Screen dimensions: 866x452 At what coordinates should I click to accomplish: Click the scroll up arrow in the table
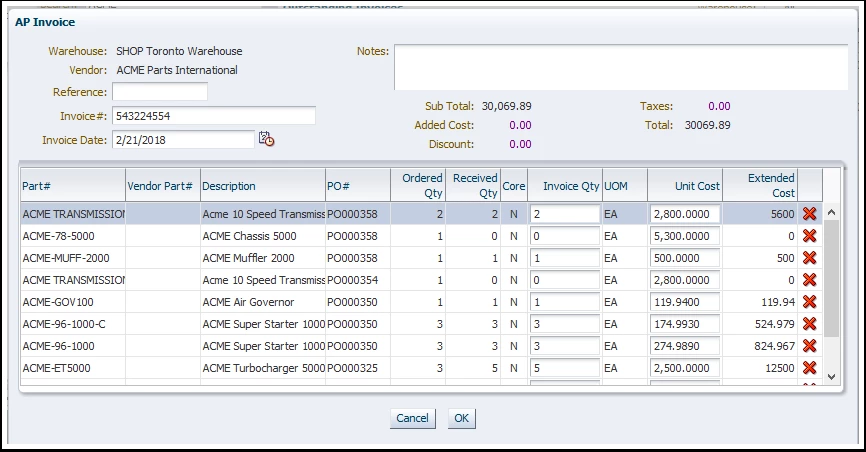832,212
